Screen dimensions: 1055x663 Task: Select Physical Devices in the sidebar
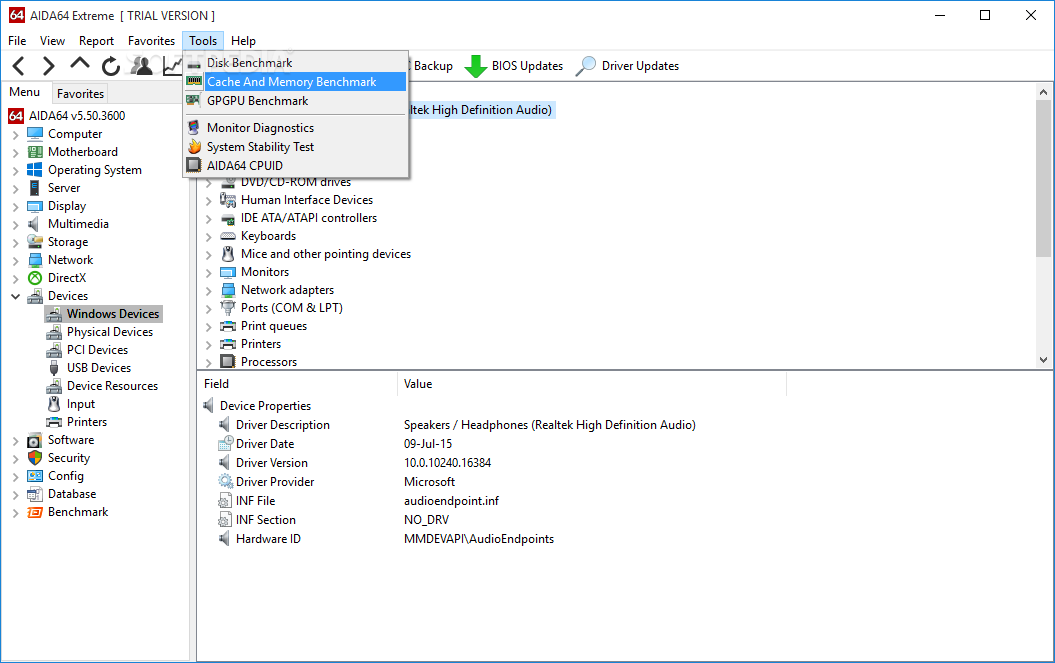[x=110, y=332]
